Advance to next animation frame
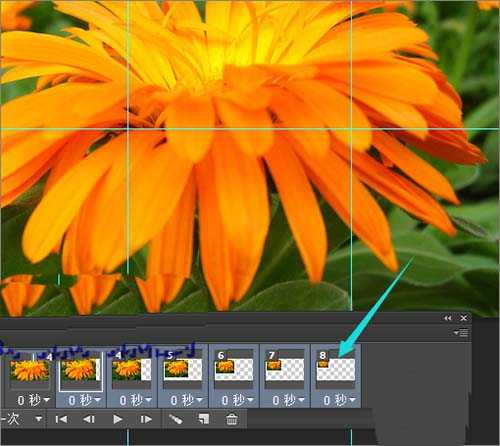Image resolution: width=500 pixels, height=446 pixels. click(x=146, y=419)
